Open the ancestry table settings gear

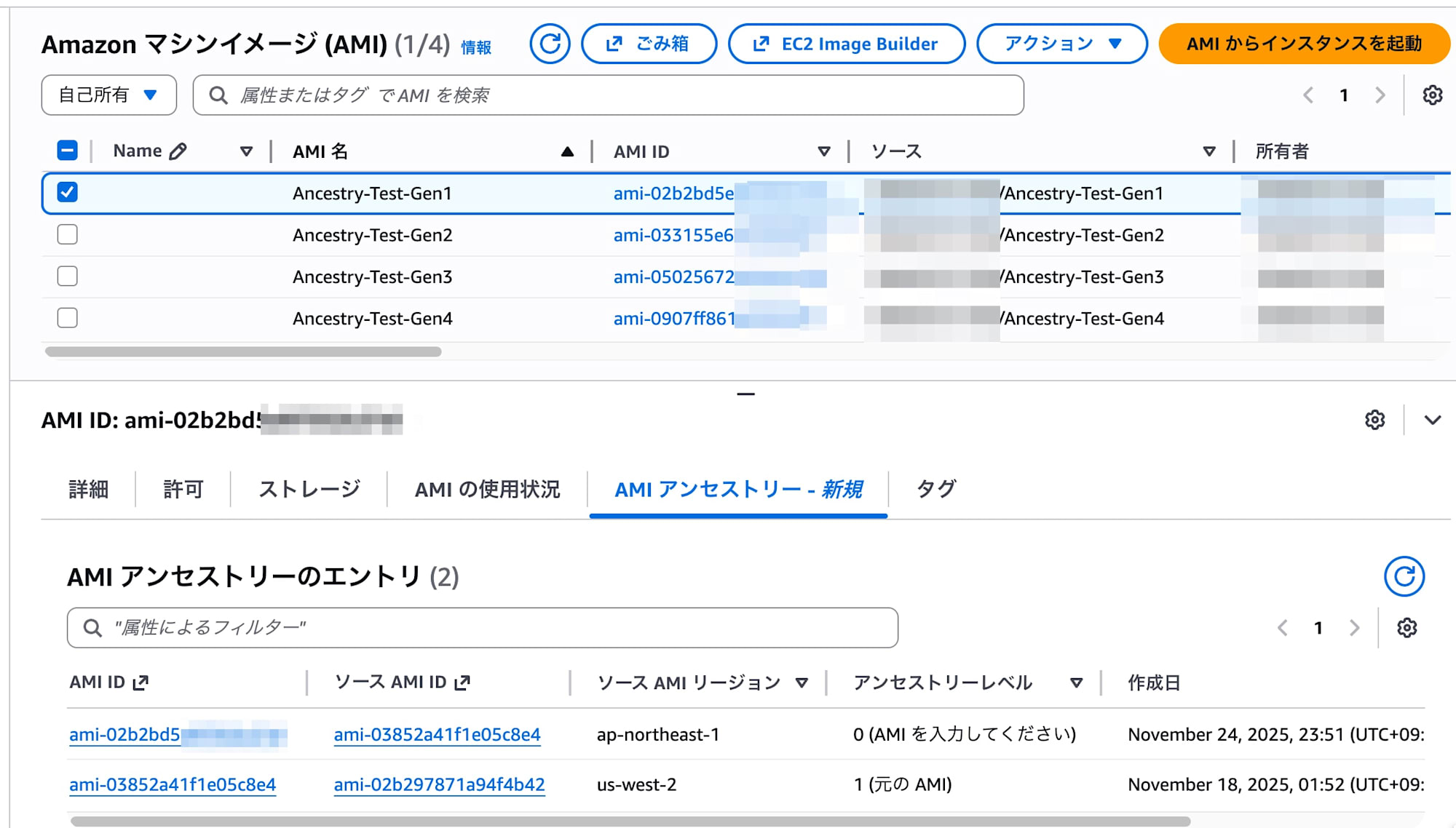click(1407, 626)
